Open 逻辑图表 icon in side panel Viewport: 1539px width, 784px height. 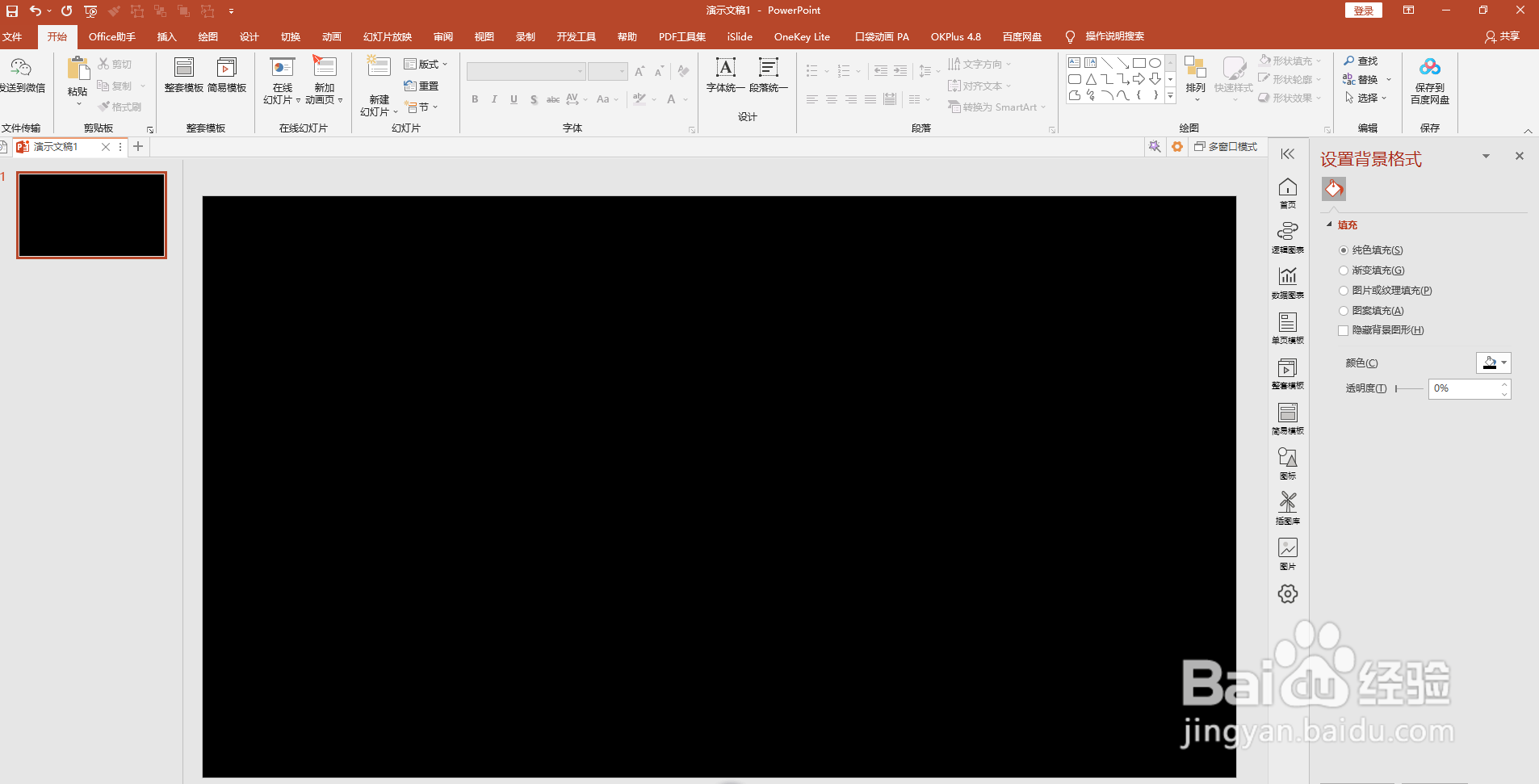(1288, 232)
